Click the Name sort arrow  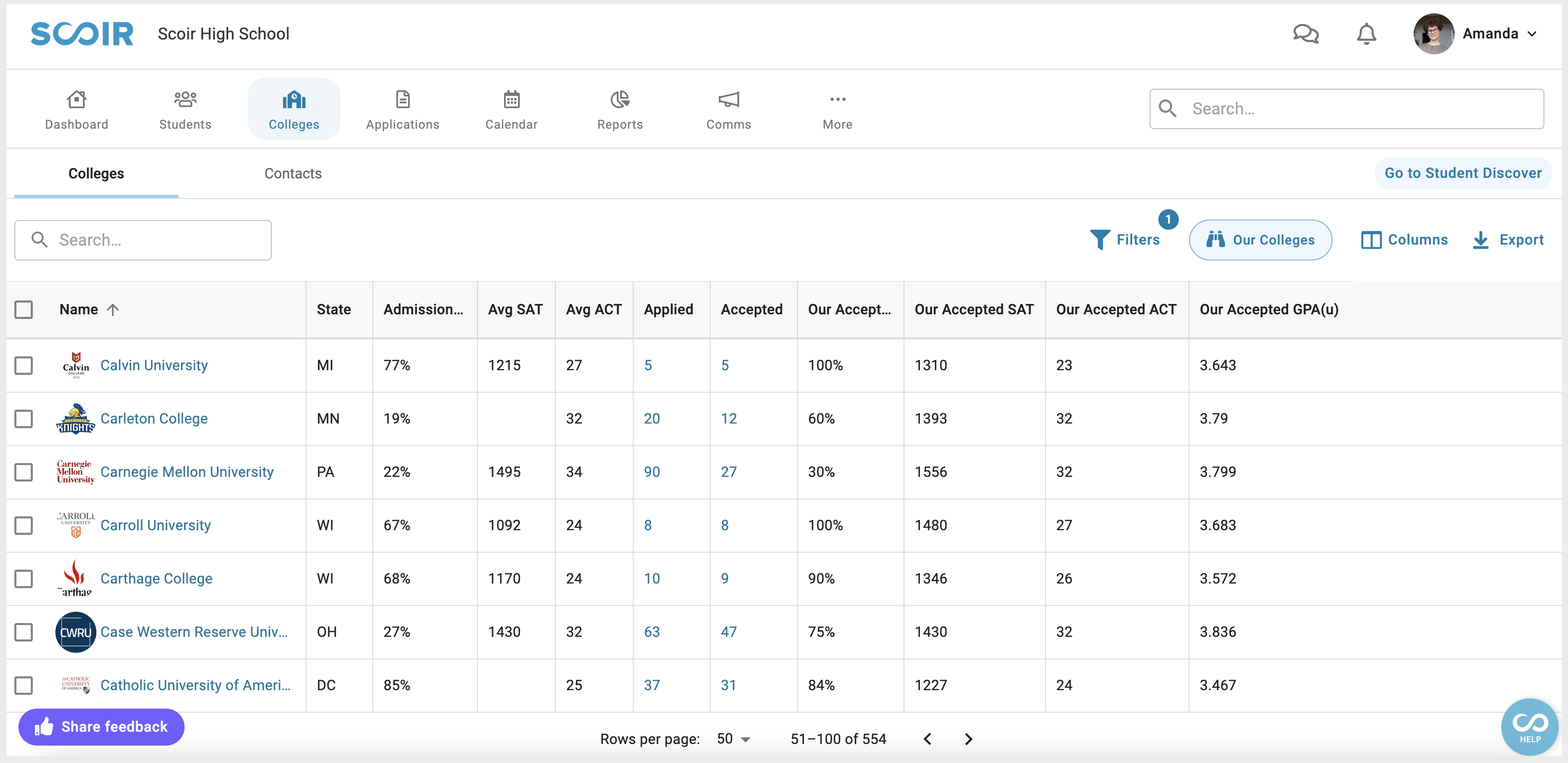113,309
